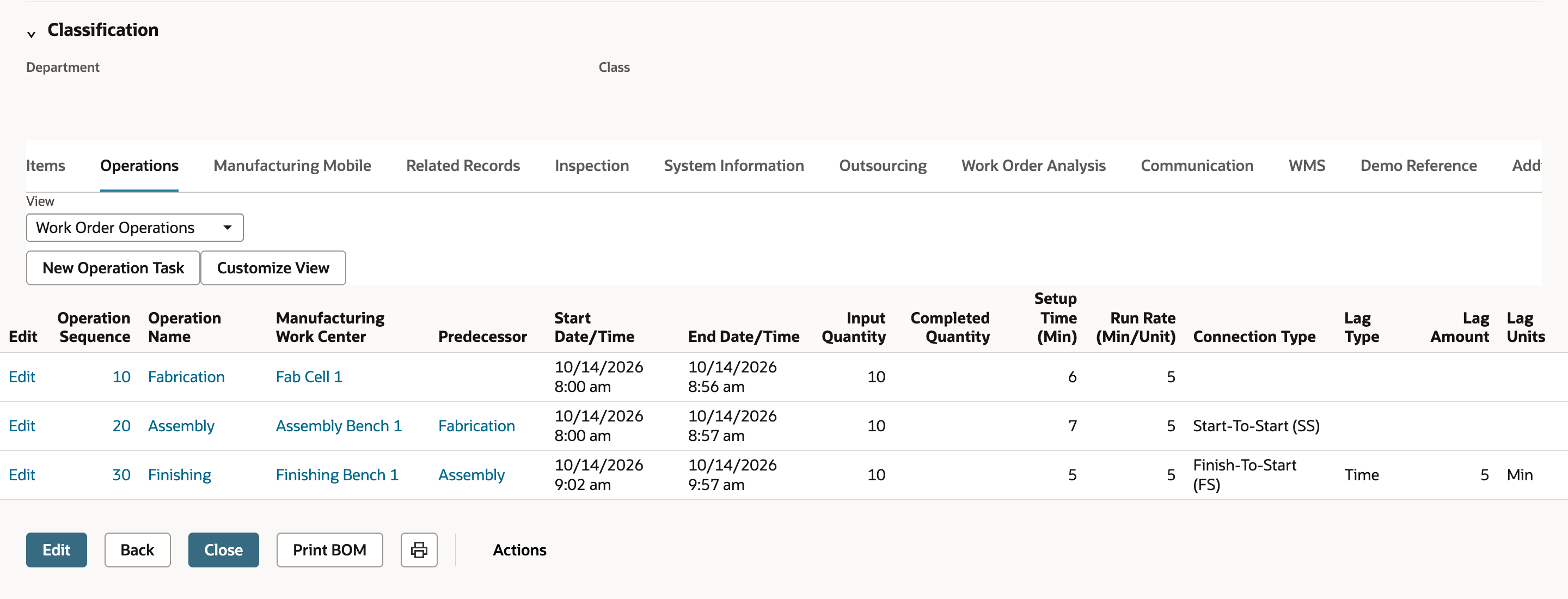This screenshot has width=1568, height=599.
Task: Open the Work Order Operations view dropdown
Action: coord(134,228)
